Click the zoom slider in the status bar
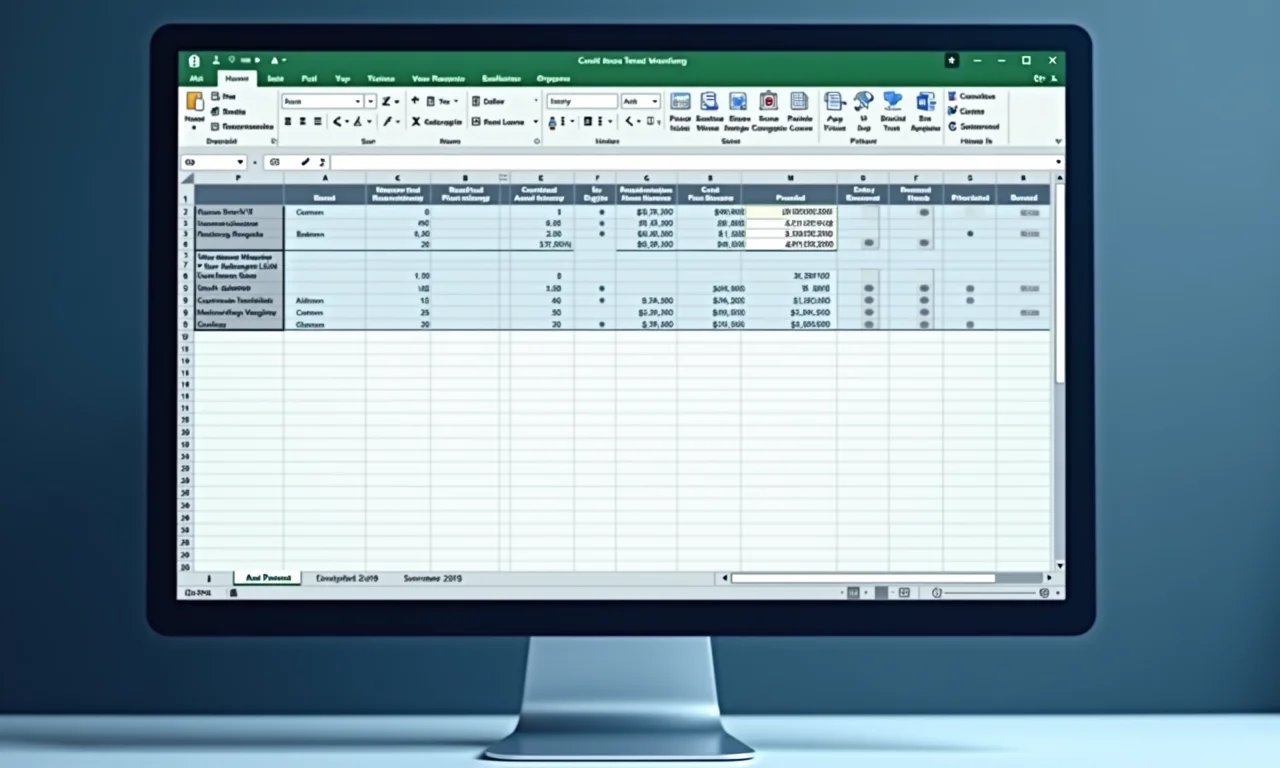The width and height of the screenshot is (1280, 768). tap(990, 593)
